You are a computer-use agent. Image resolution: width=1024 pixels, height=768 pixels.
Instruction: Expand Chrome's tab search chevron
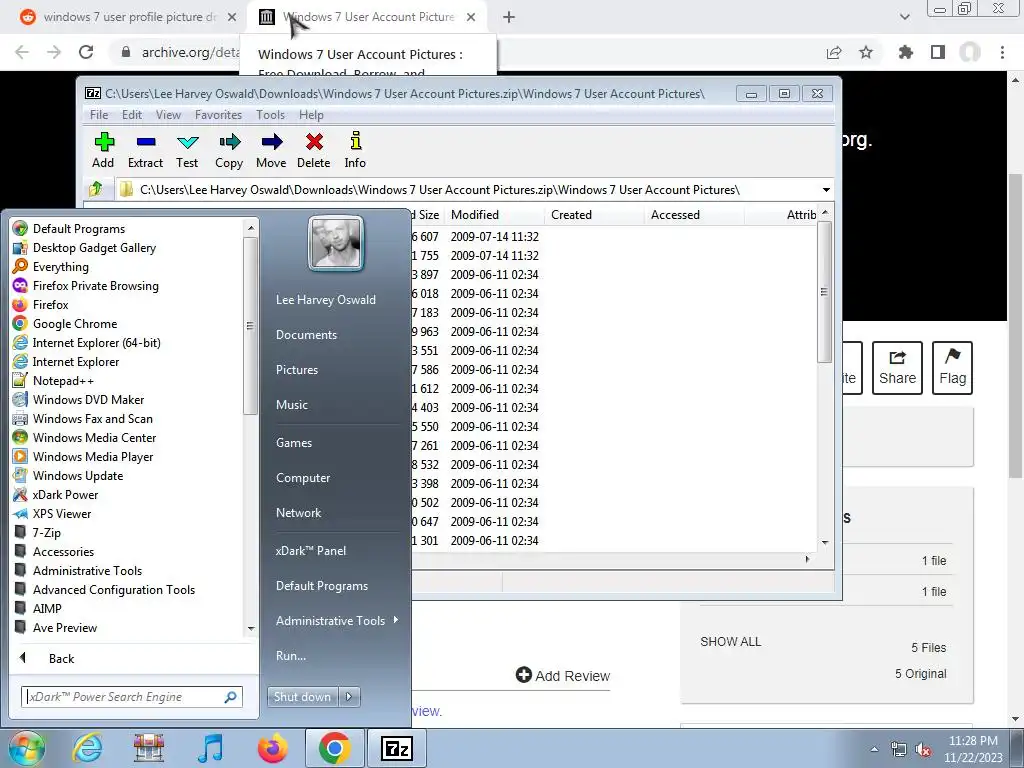[904, 17]
